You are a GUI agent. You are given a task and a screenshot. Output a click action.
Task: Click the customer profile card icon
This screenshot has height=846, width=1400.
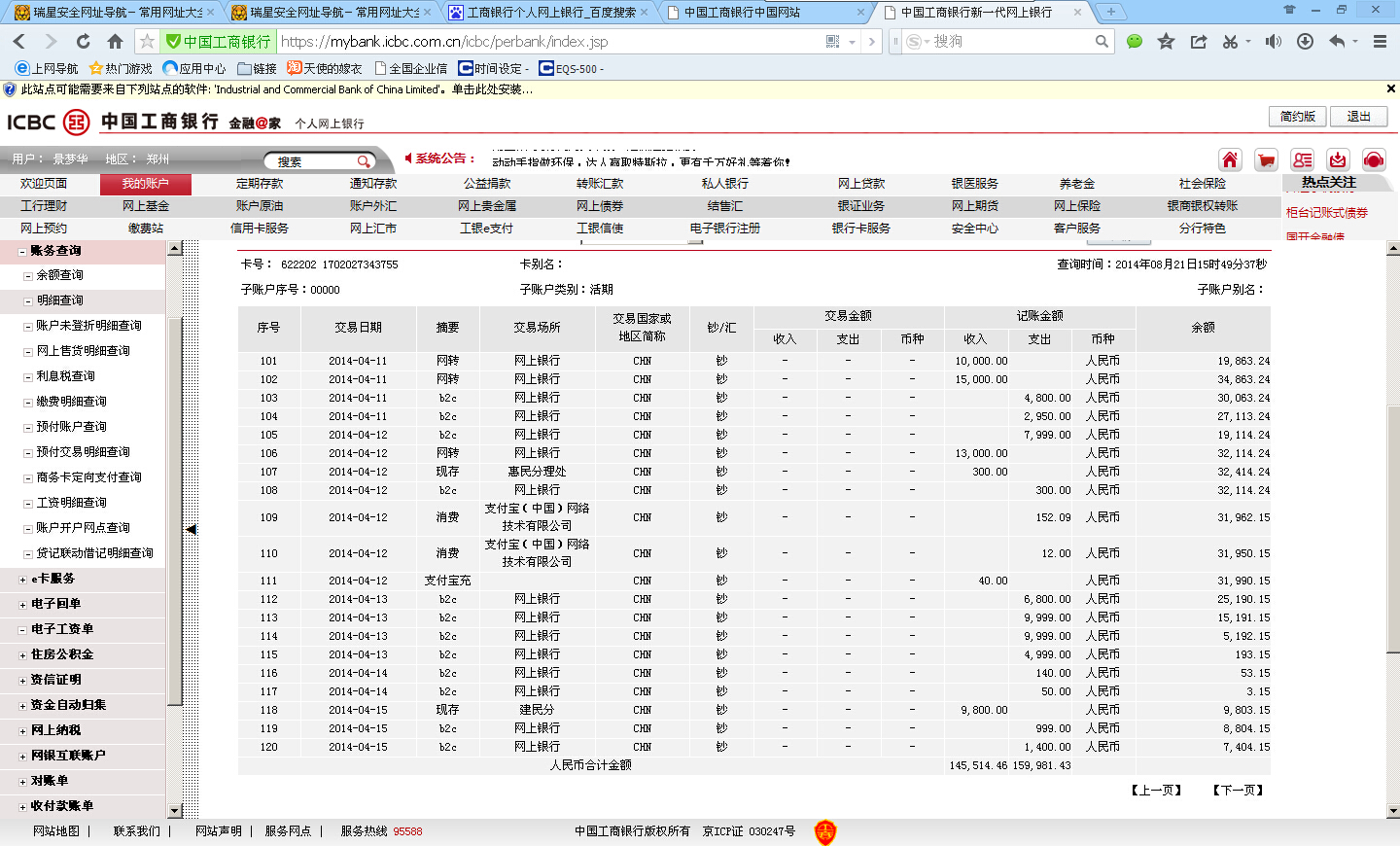(x=1302, y=160)
